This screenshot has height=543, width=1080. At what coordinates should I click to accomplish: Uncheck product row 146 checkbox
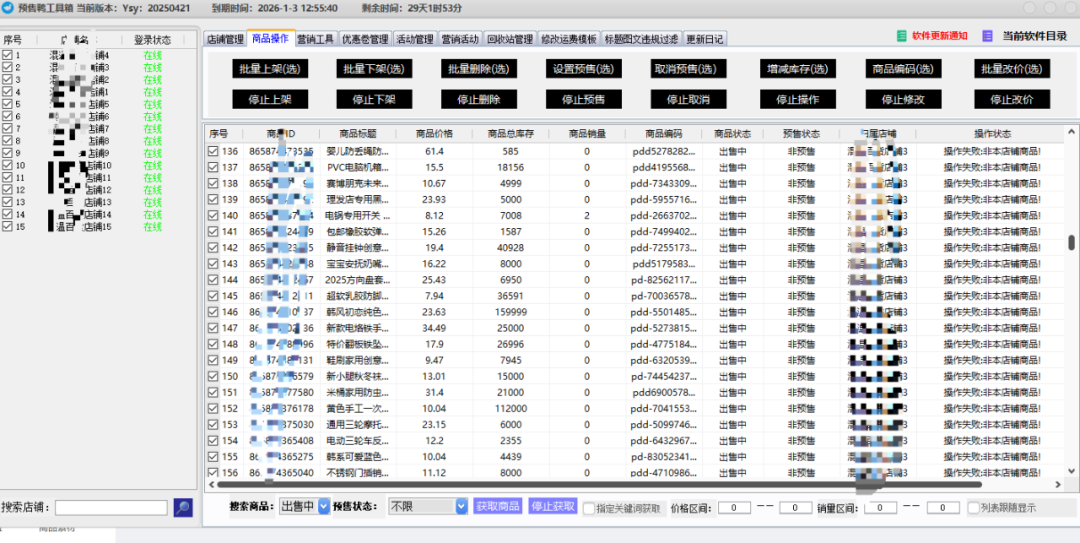click(214, 312)
